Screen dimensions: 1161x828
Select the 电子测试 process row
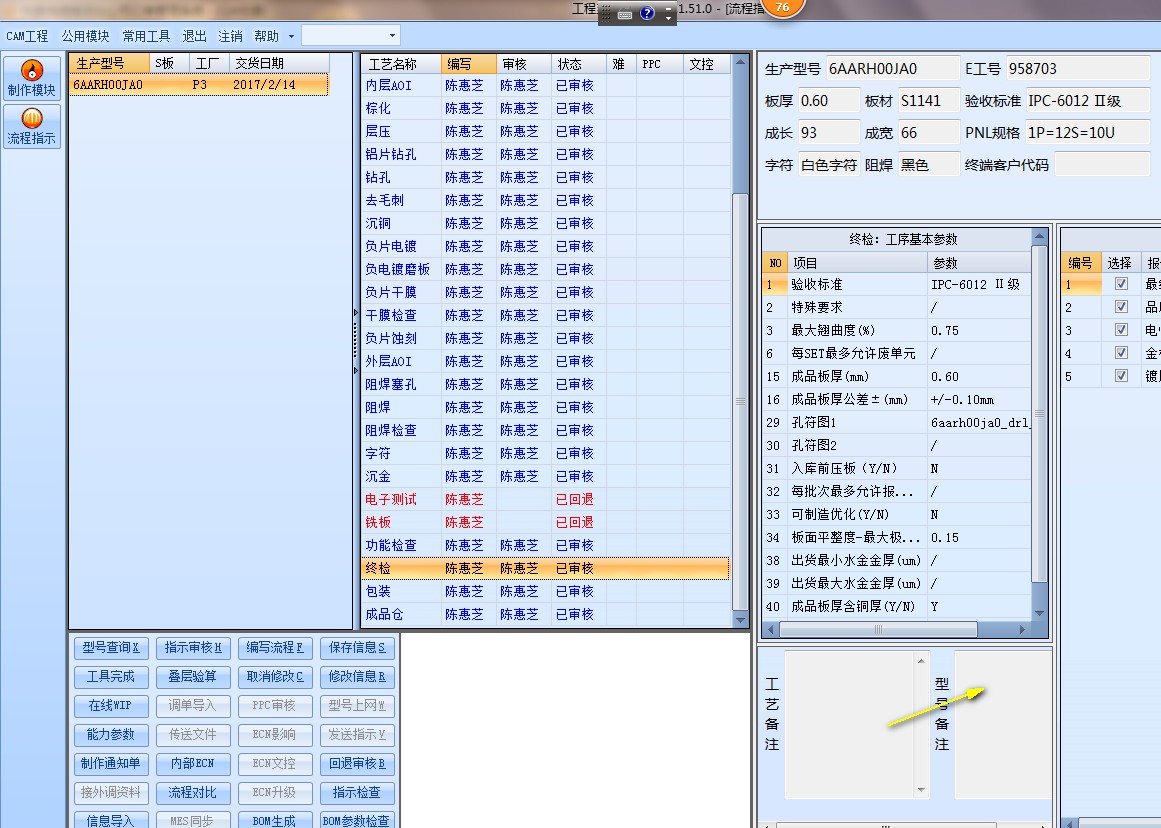(546, 499)
